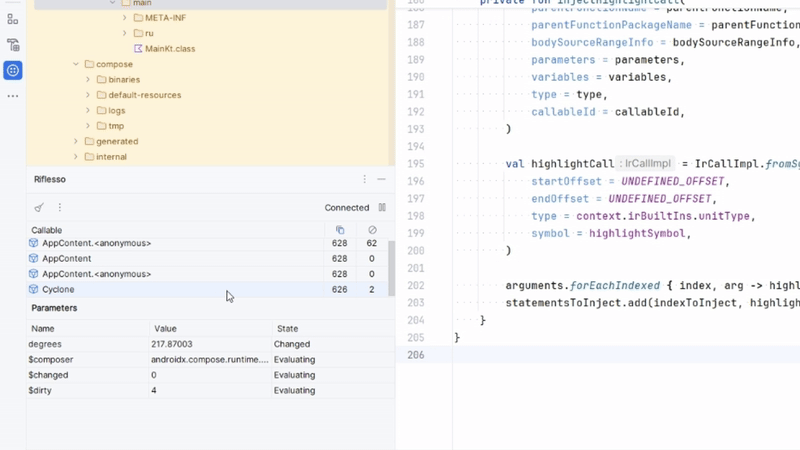
Task: Click highlightSymbol in the editor
Action: (x=637, y=233)
